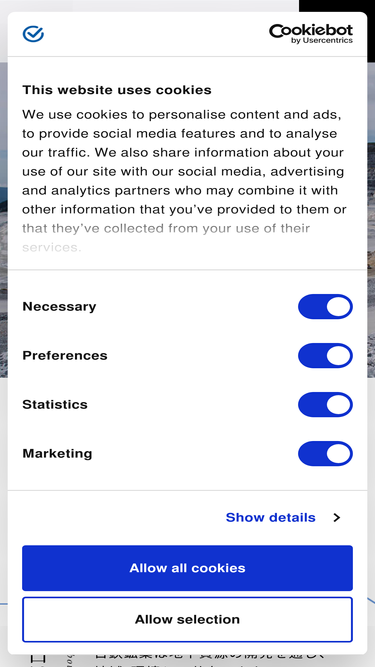Click the Japanese text below the dialog
The height and width of the screenshot is (667, 375).
[208, 660]
